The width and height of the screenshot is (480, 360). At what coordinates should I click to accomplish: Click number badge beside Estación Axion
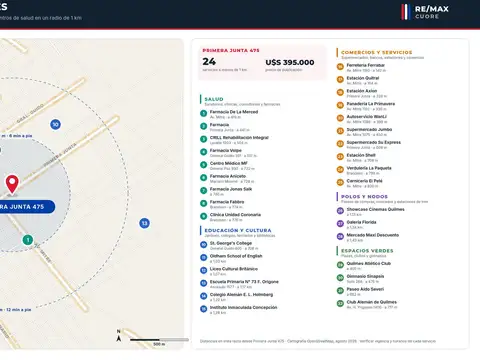coord(340,92)
